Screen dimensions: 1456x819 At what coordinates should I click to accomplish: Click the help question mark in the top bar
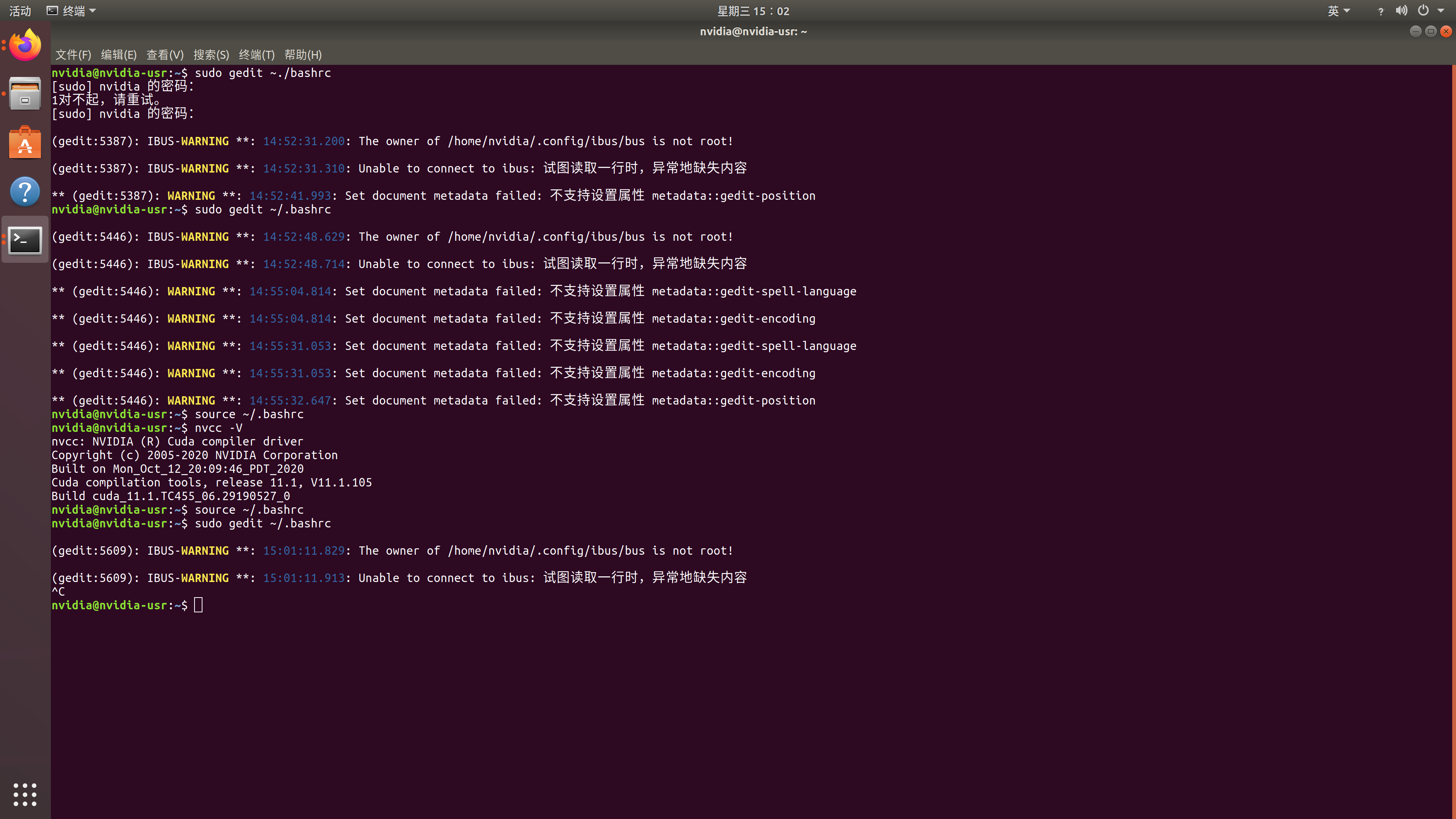(x=1381, y=11)
